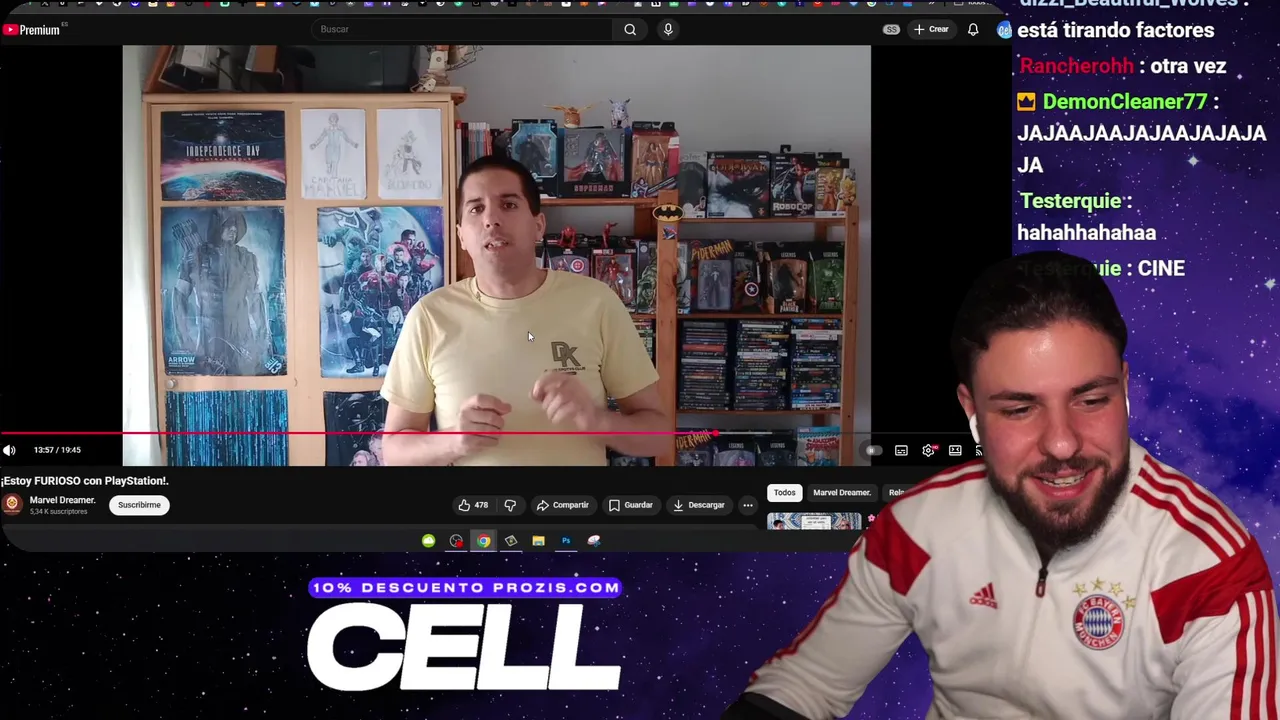Open Photoshop in the taskbar
Screen dimensions: 1280x720
click(566, 541)
